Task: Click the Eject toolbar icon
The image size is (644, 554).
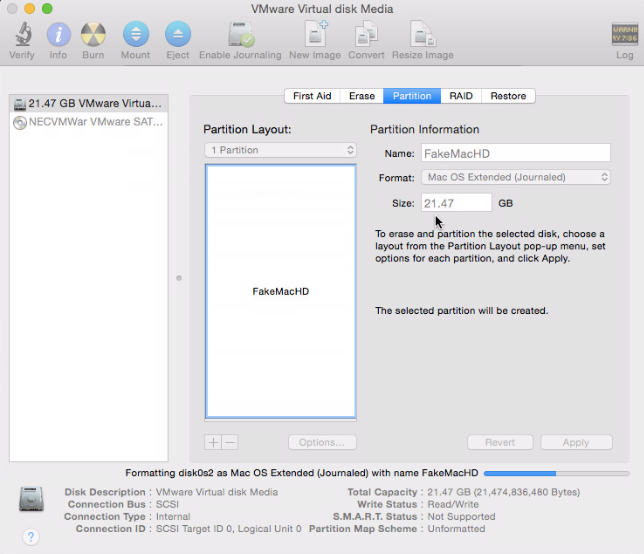Action: (x=178, y=34)
